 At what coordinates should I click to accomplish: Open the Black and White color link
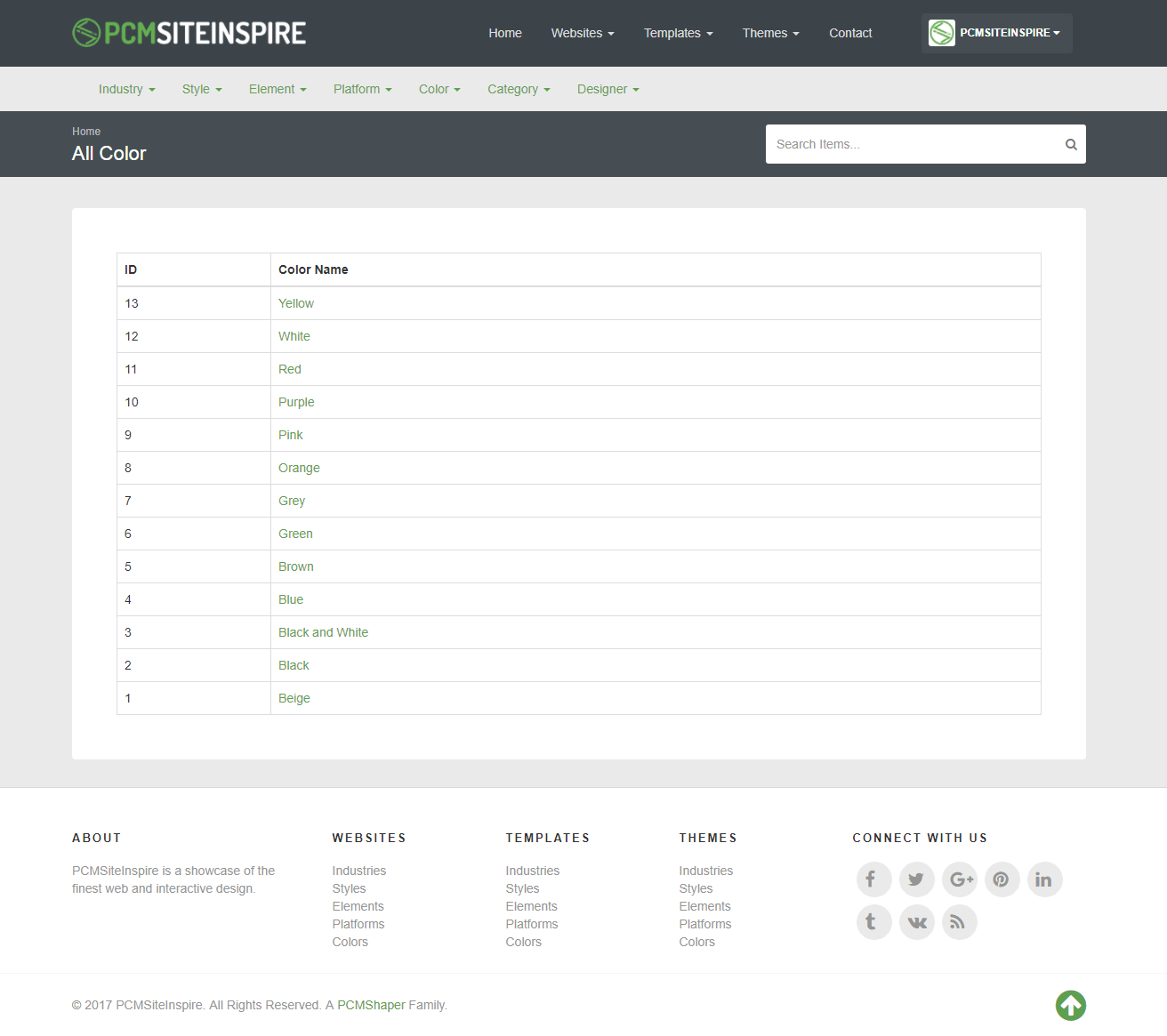324,632
